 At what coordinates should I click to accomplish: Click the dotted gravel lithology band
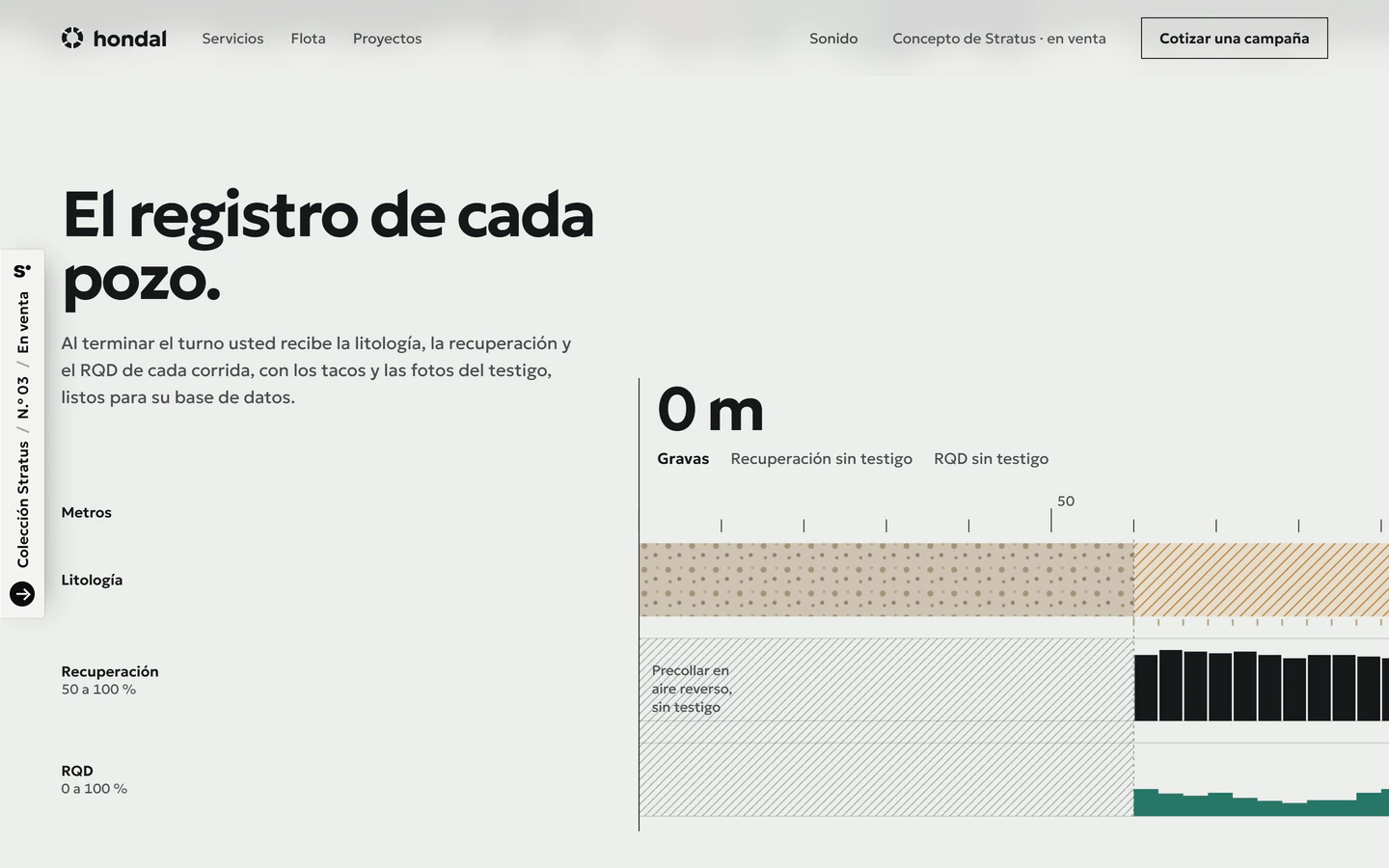pos(886,580)
